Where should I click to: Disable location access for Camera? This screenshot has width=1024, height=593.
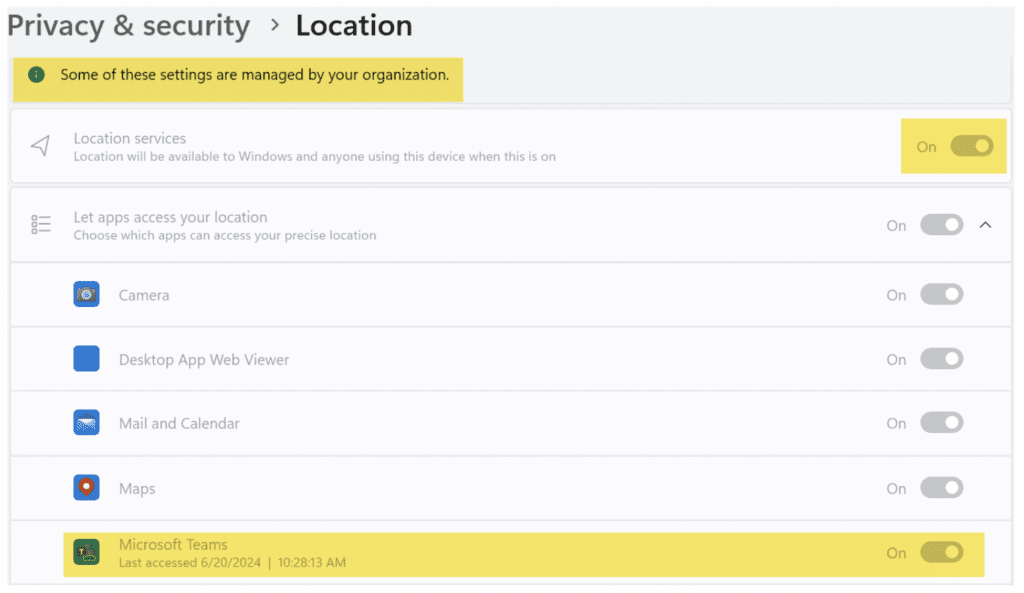(942, 295)
